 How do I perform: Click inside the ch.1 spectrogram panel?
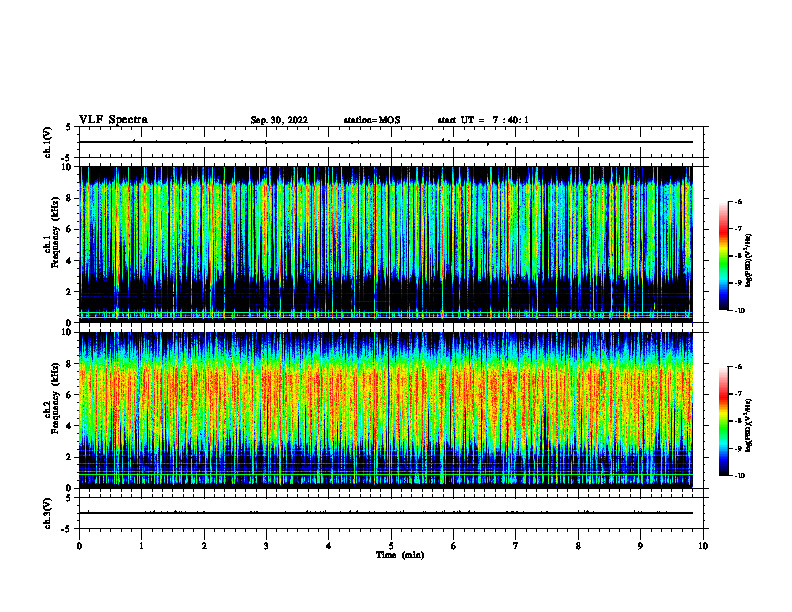(386, 244)
